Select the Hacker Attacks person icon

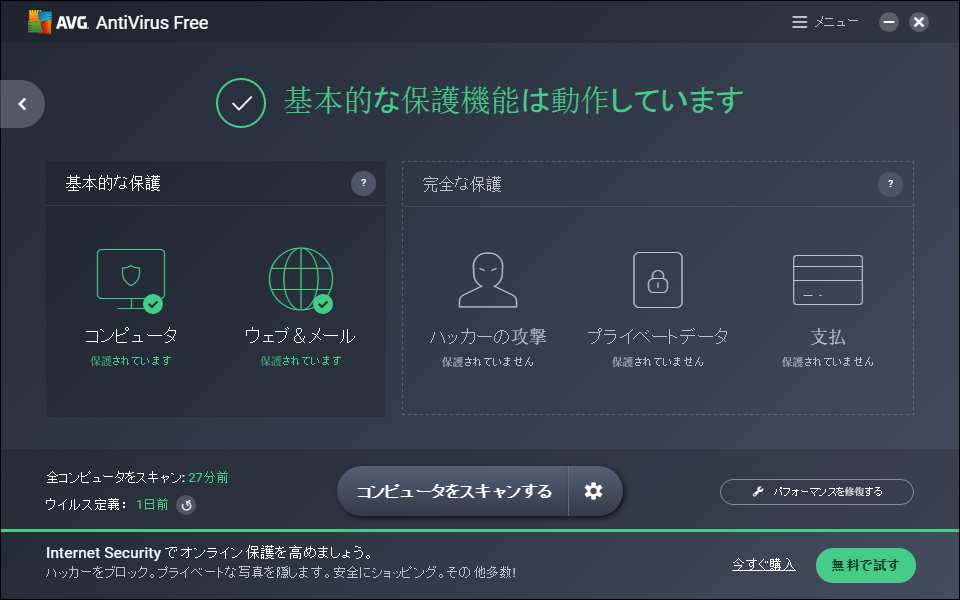tap(488, 279)
